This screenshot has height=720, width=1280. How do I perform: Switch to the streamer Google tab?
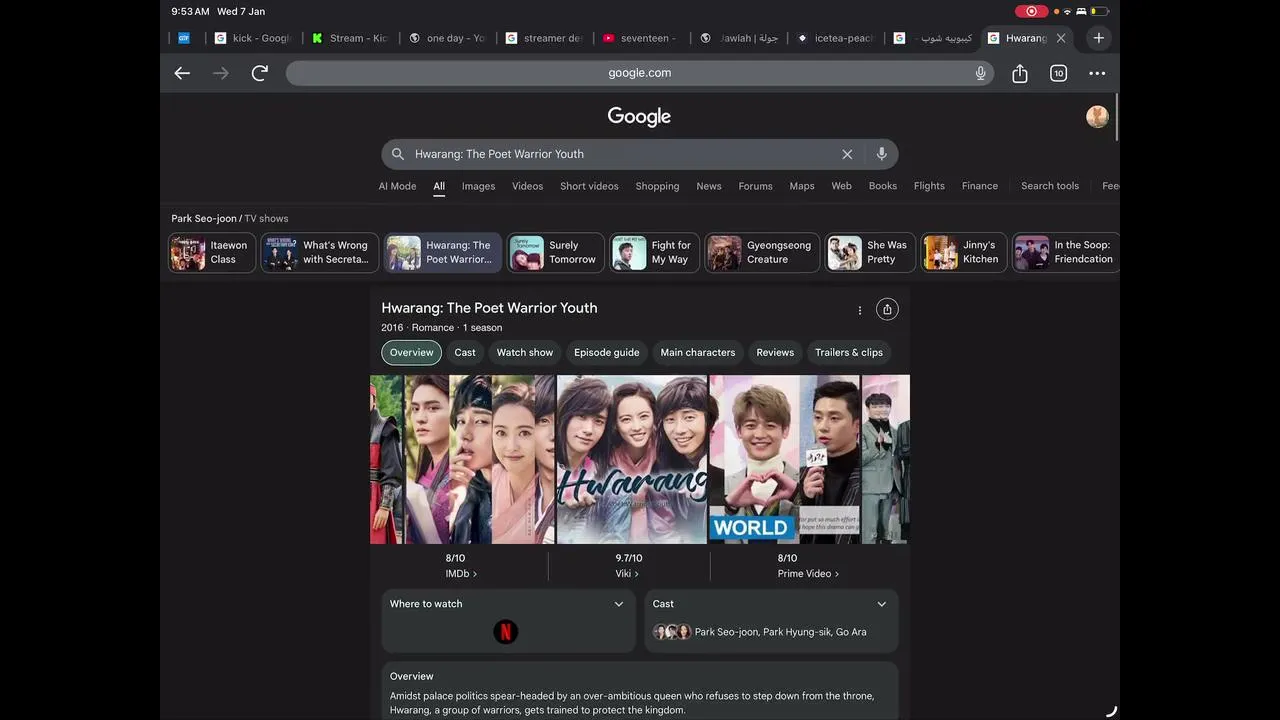point(544,38)
